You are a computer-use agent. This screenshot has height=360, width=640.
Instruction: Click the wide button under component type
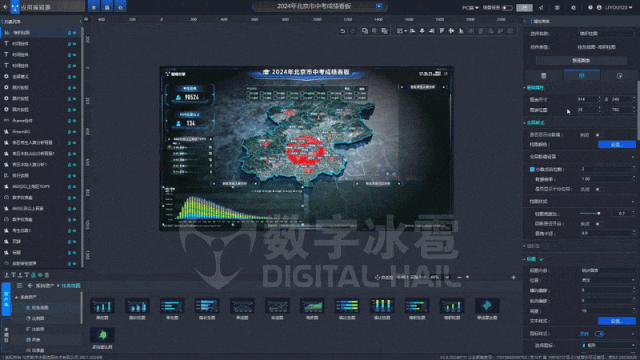point(581,60)
